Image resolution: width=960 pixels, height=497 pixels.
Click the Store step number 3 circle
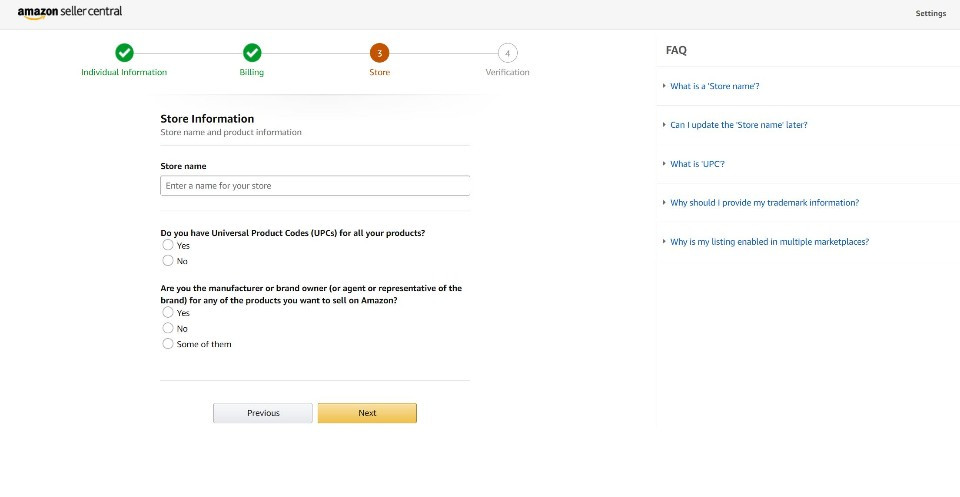(x=379, y=53)
